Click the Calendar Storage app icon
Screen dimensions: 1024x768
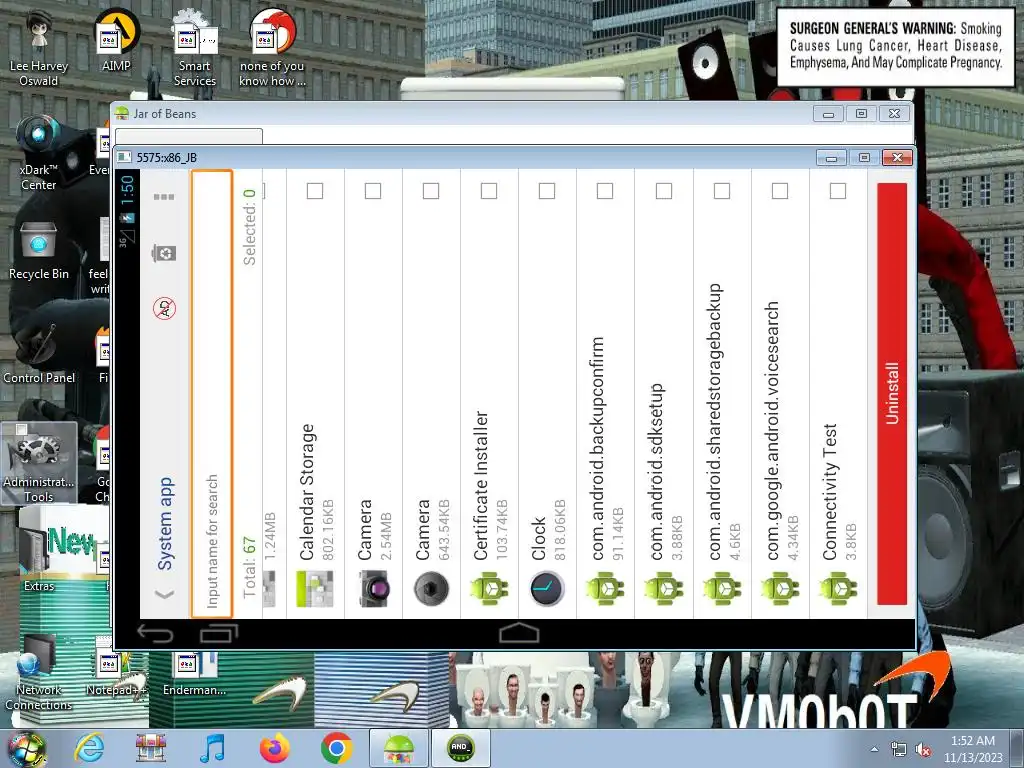point(315,588)
